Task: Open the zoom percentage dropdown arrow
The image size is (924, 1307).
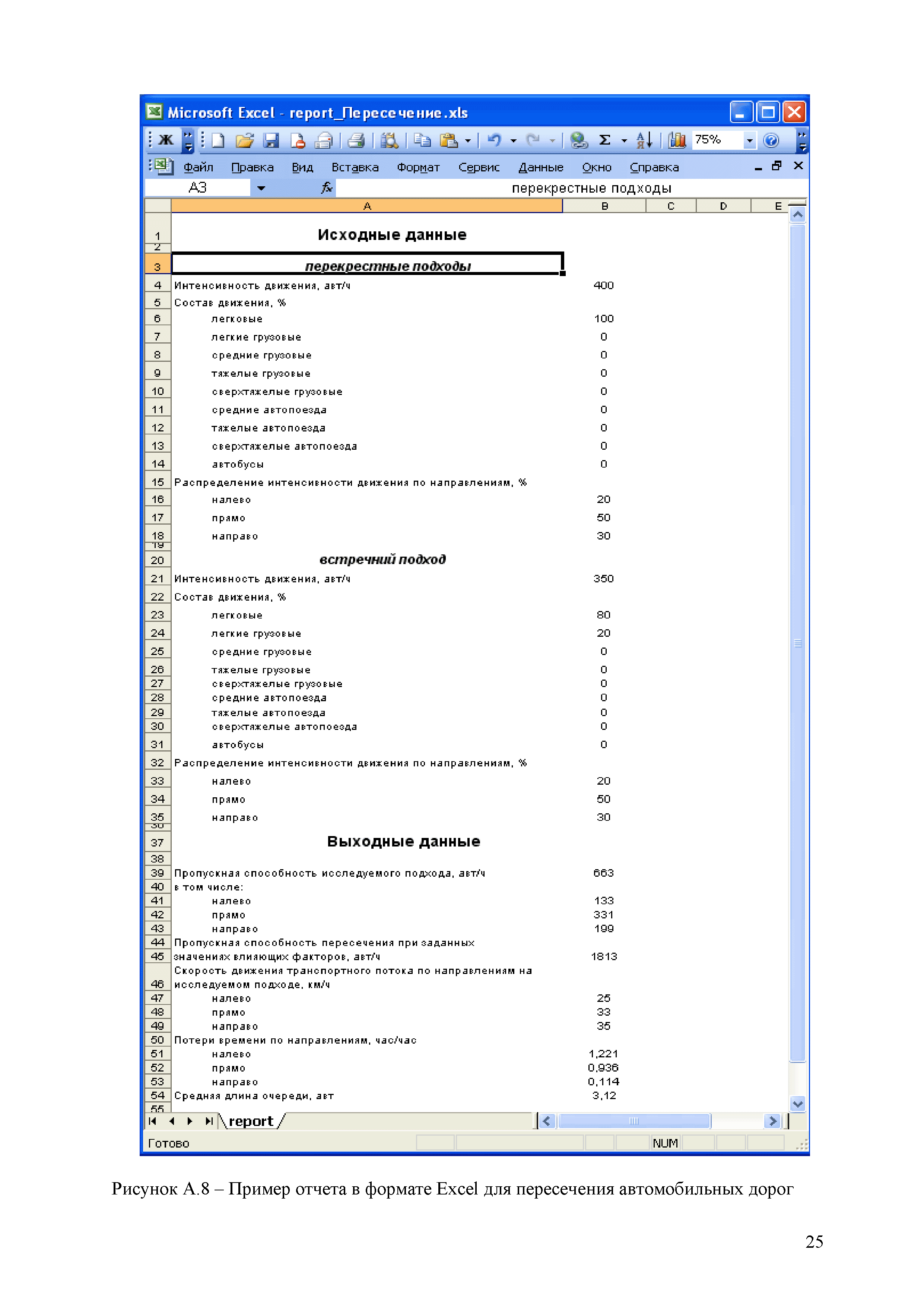Action: click(x=750, y=140)
